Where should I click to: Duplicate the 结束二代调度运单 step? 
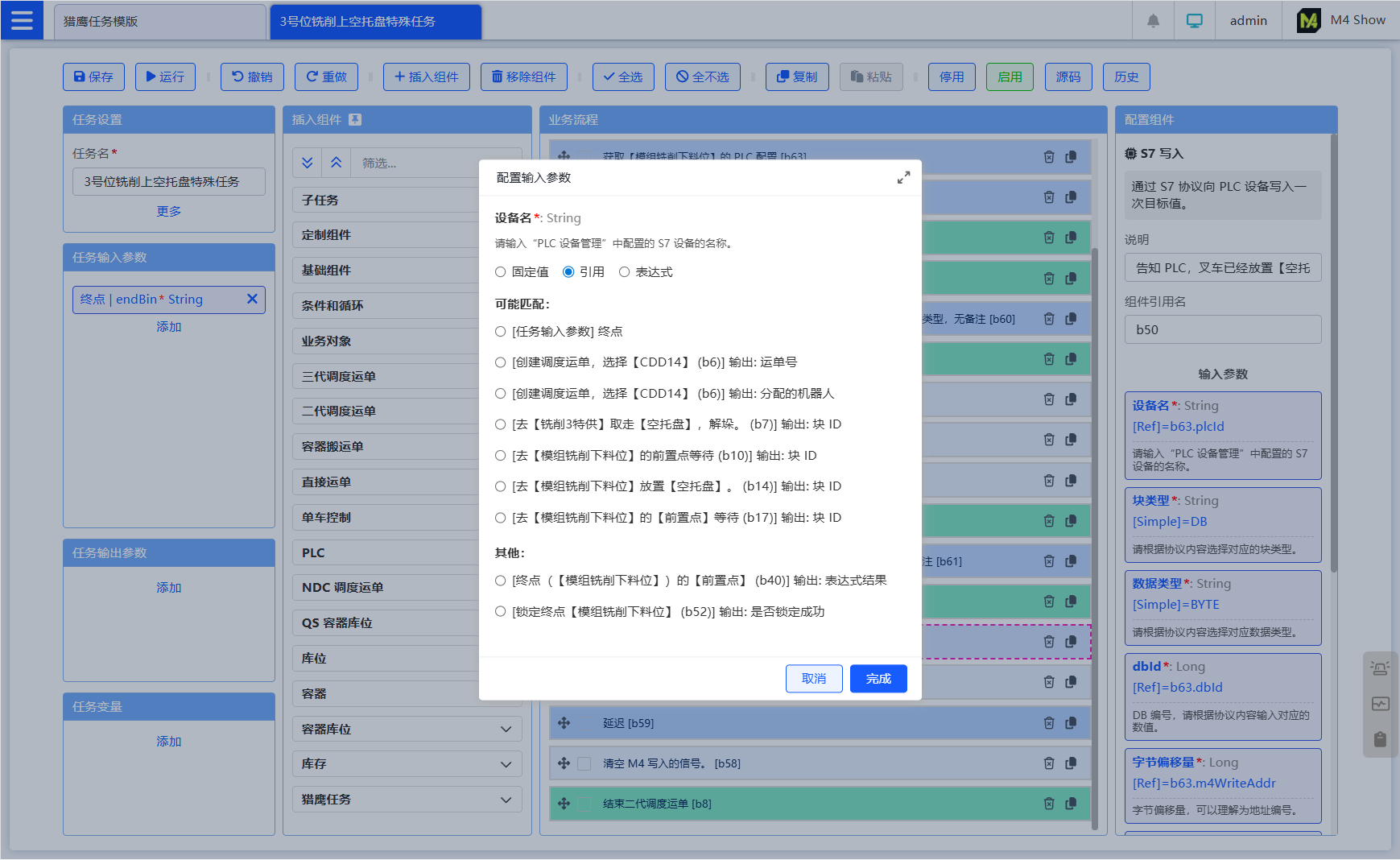[1071, 804]
